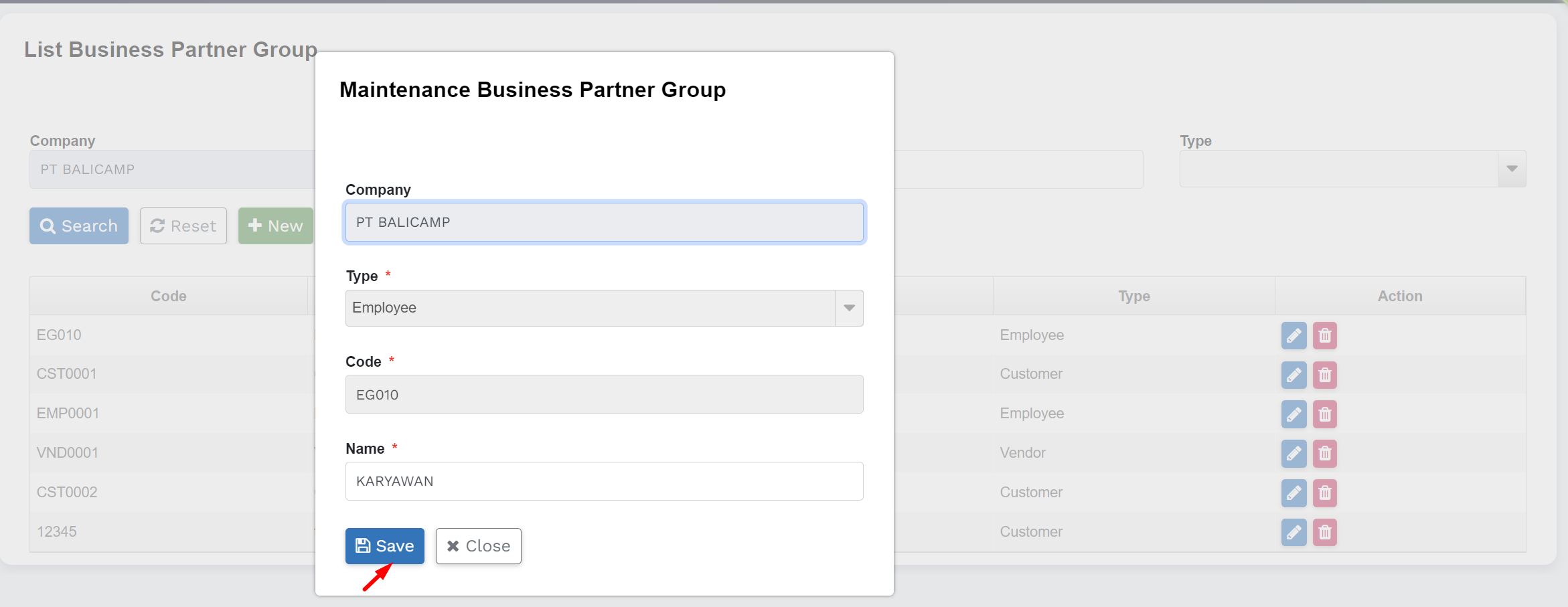This screenshot has width=1568, height=607.
Task: Close the maintenance dialog
Action: pyautogui.click(x=478, y=546)
